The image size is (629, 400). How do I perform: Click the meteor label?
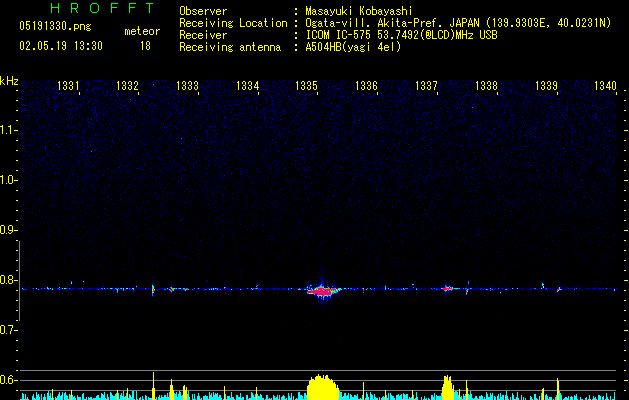(142, 31)
